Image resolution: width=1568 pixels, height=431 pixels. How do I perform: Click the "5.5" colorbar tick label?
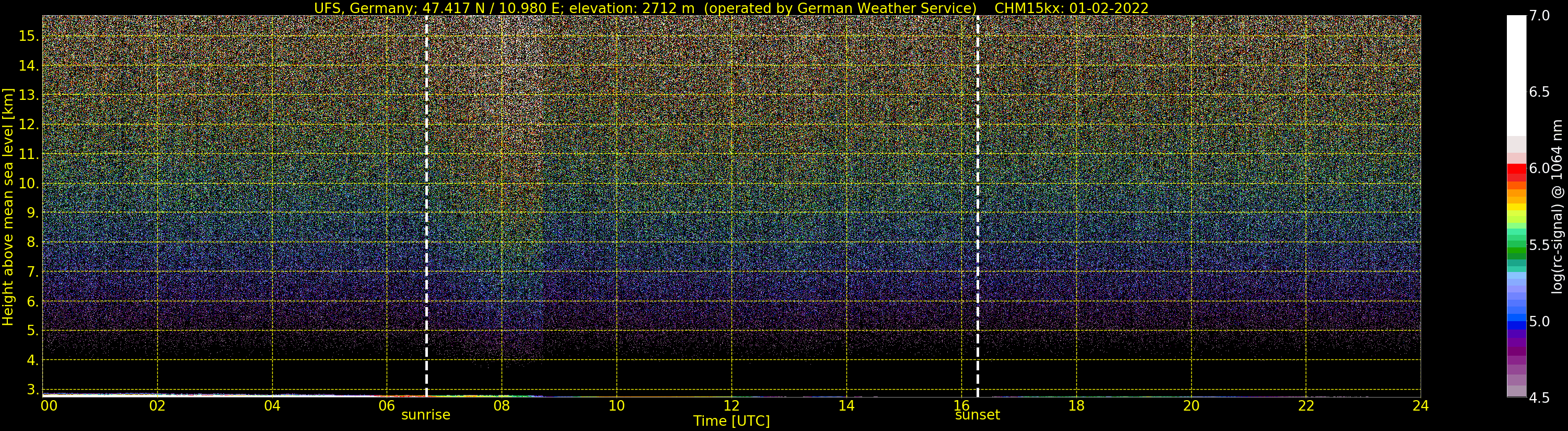[x=1539, y=245]
